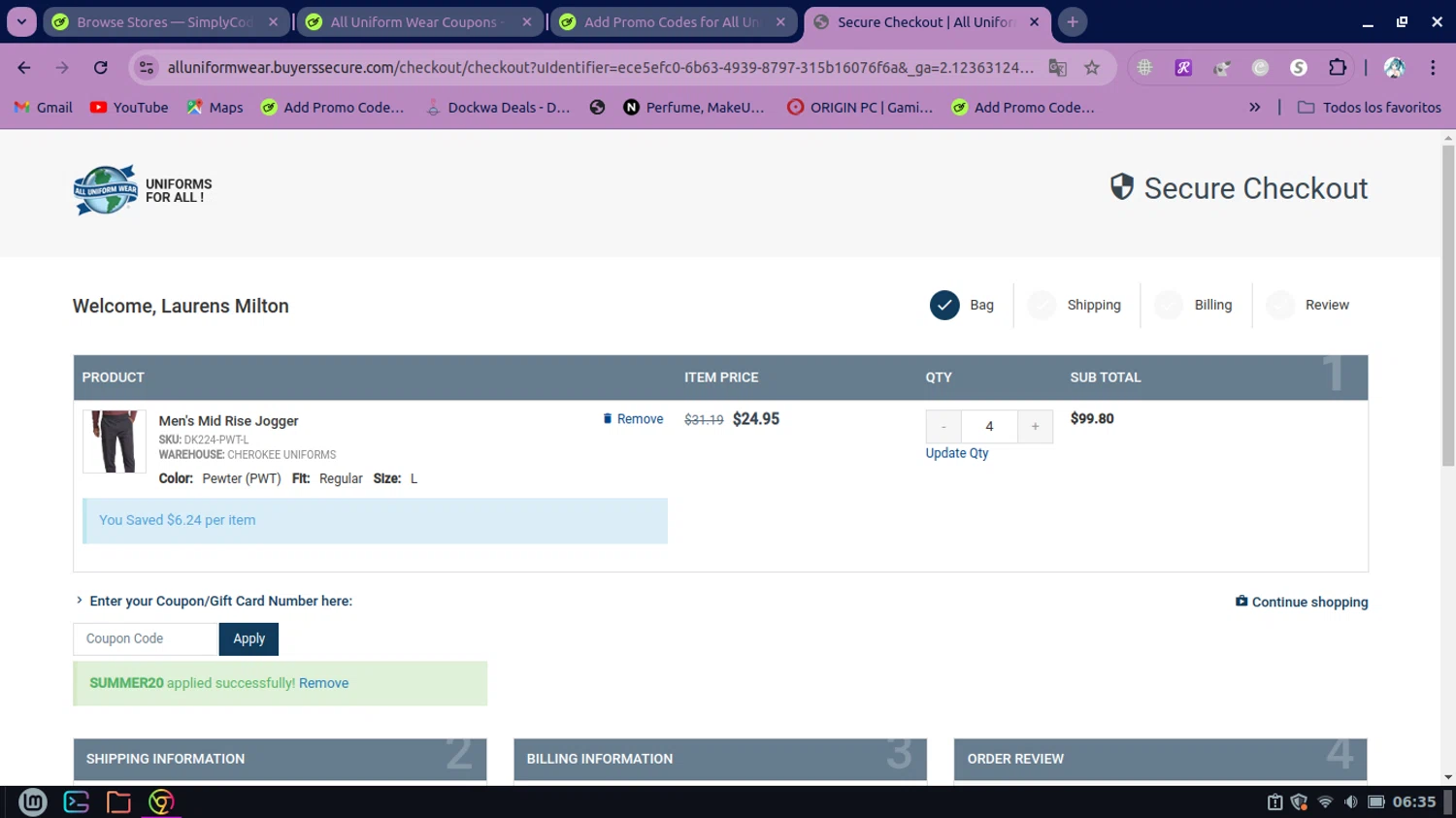Open the purple R extension
The image size is (1456, 818).
(x=1183, y=67)
